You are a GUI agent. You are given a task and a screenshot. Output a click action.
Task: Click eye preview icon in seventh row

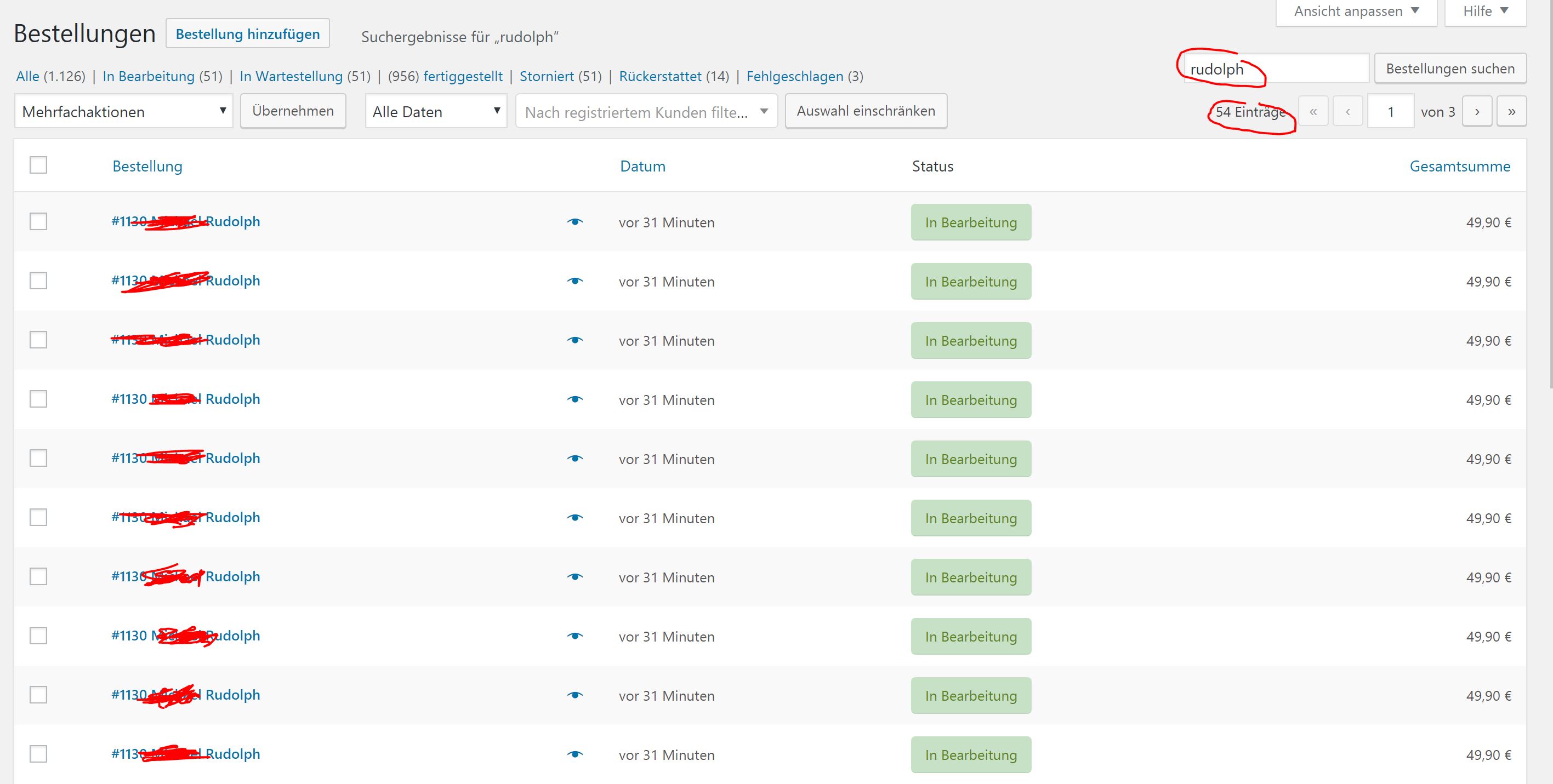pyautogui.click(x=575, y=577)
